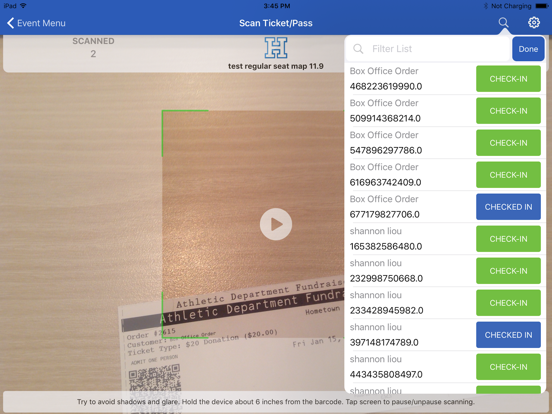Check in ticket 232998750668.0
Image resolution: width=552 pixels, height=414 pixels.
[508, 271]
